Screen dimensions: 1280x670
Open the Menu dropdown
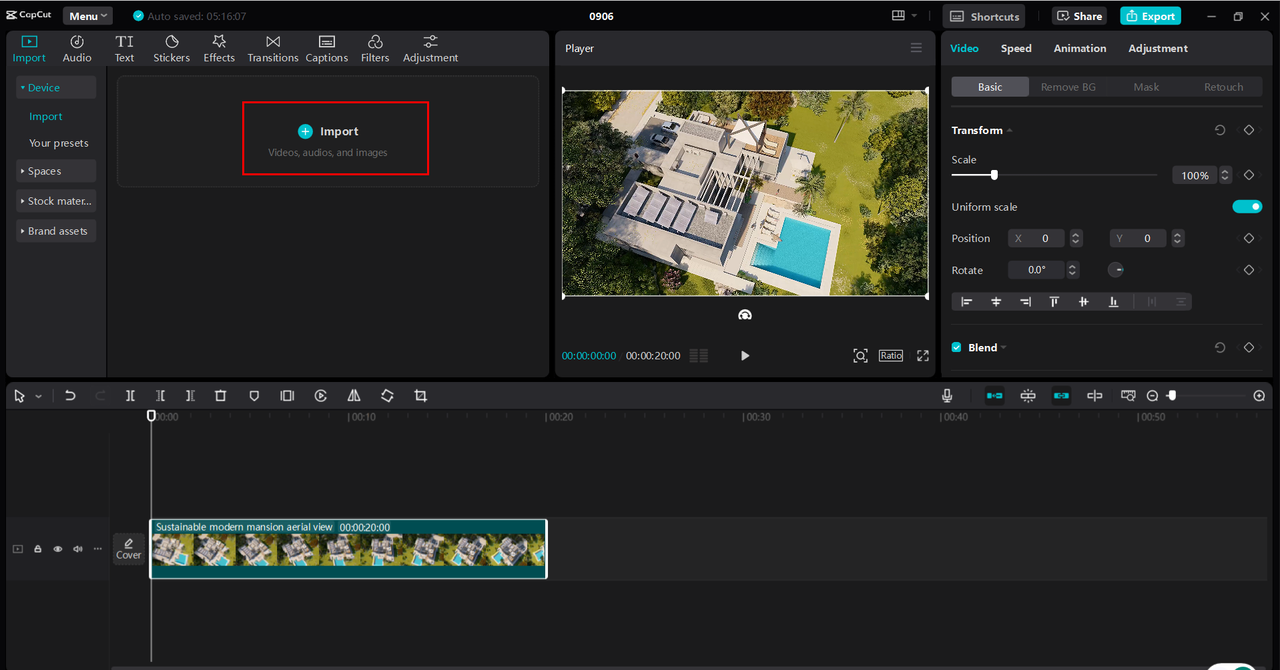click(x=88, y=16)
